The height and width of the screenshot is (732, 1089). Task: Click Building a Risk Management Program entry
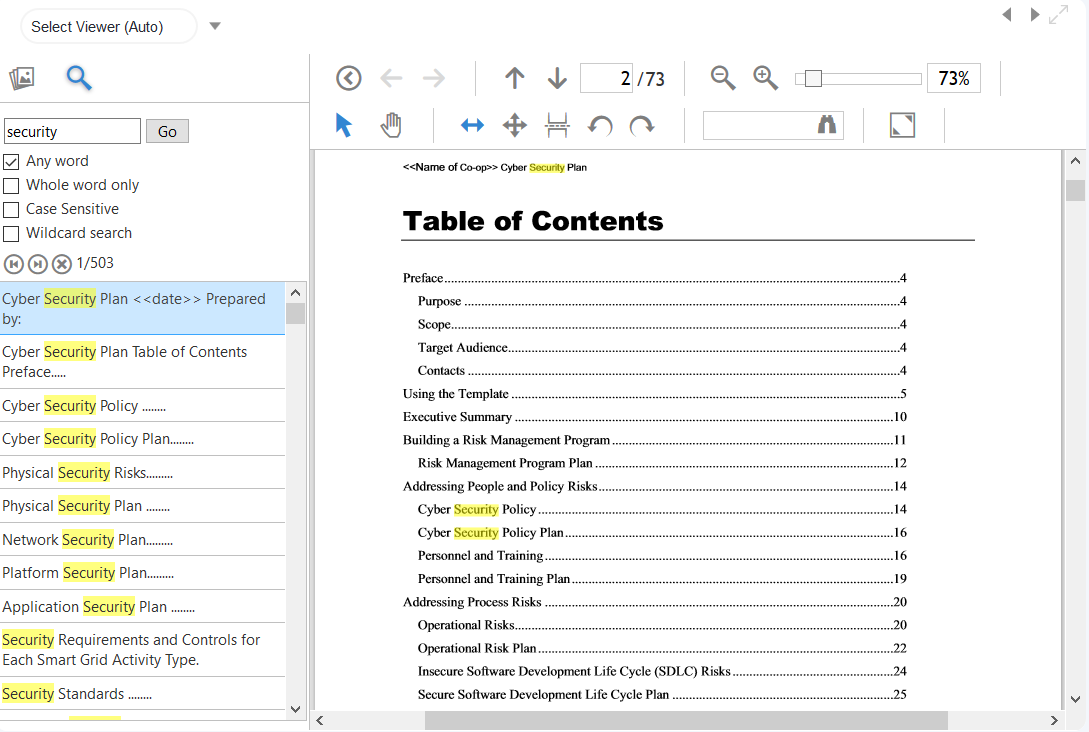tap(654, 440)
